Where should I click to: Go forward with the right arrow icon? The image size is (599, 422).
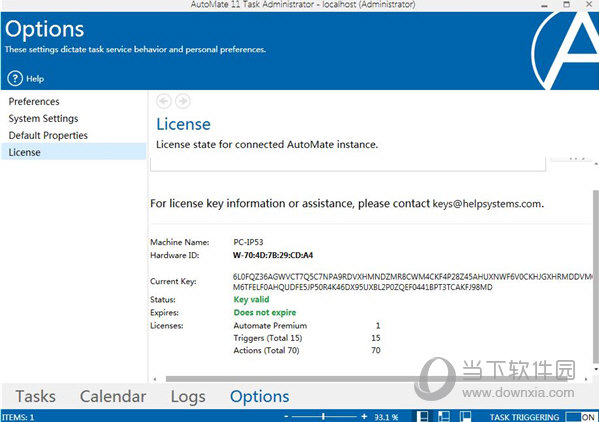click(x=183, y=101)
